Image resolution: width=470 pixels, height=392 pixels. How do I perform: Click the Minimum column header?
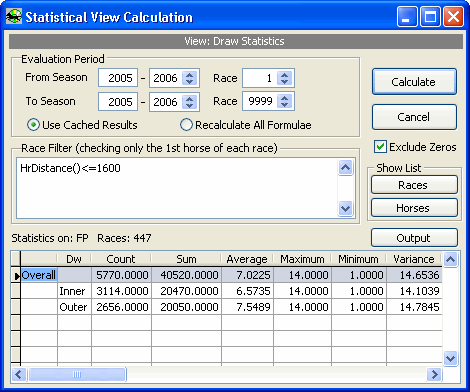pos(359,259)
